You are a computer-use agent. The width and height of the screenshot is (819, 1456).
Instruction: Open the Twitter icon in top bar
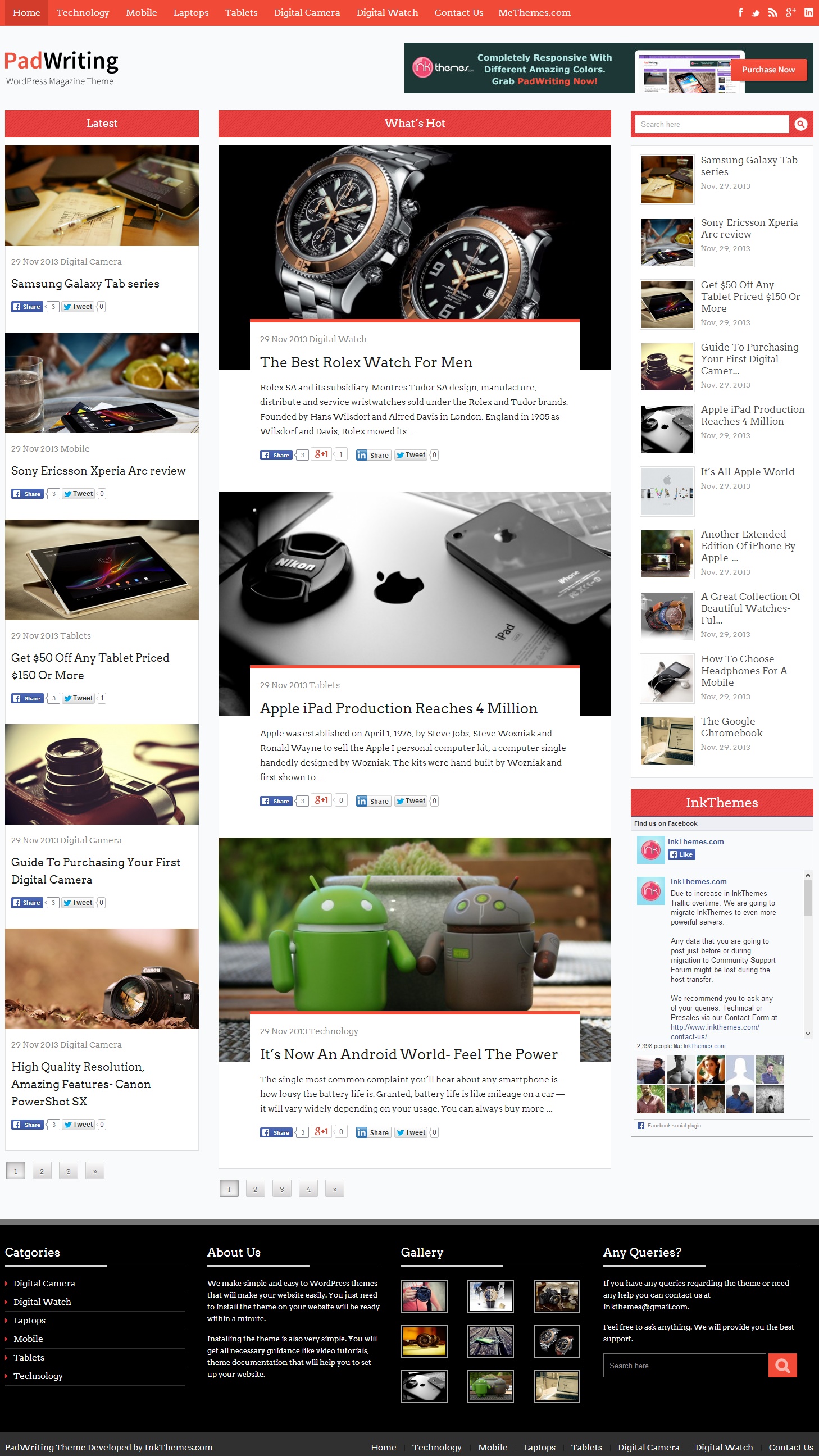click(x=756, y=12)
